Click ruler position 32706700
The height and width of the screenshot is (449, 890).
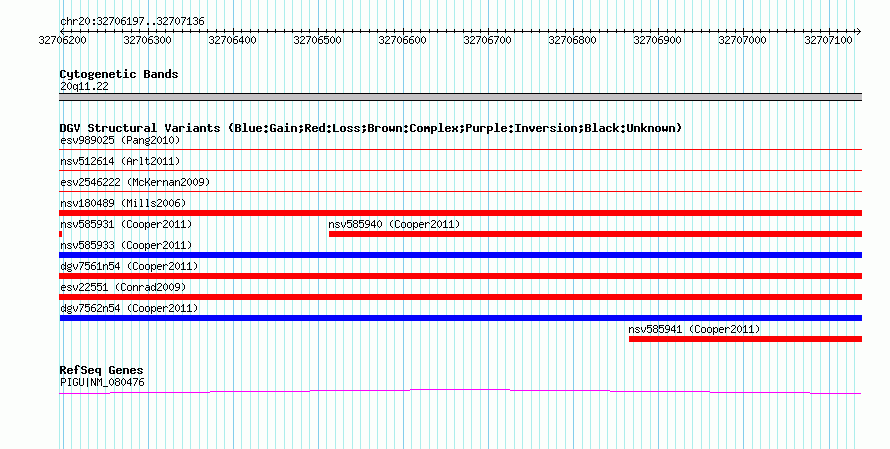488,40
